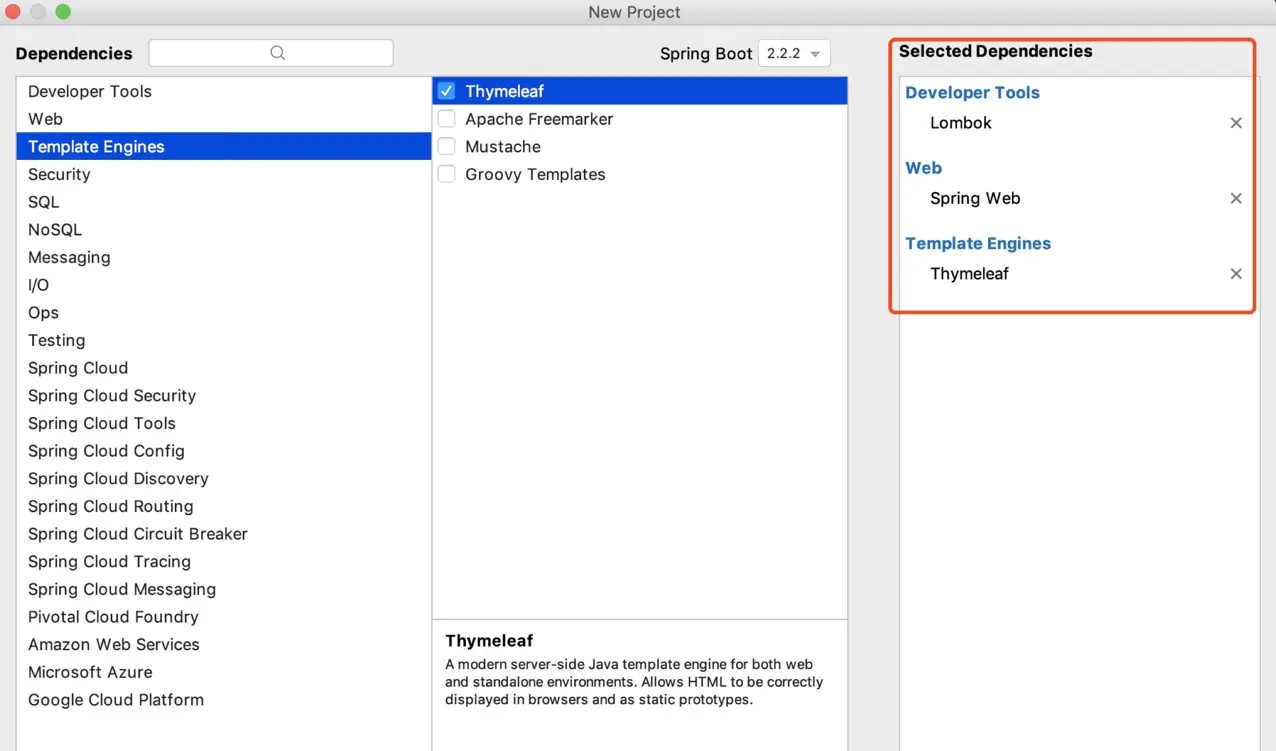Select the Web category in list

pos(224,119)
